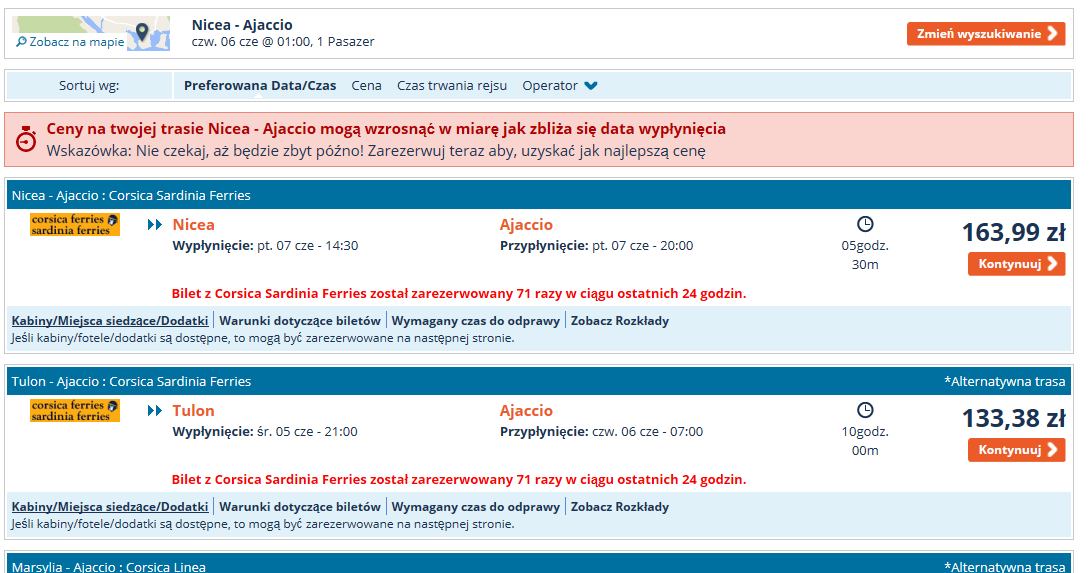
Task: Click the clock icon above 05godz. 30m
Action: pyautogui.click(x=865, y=224)
